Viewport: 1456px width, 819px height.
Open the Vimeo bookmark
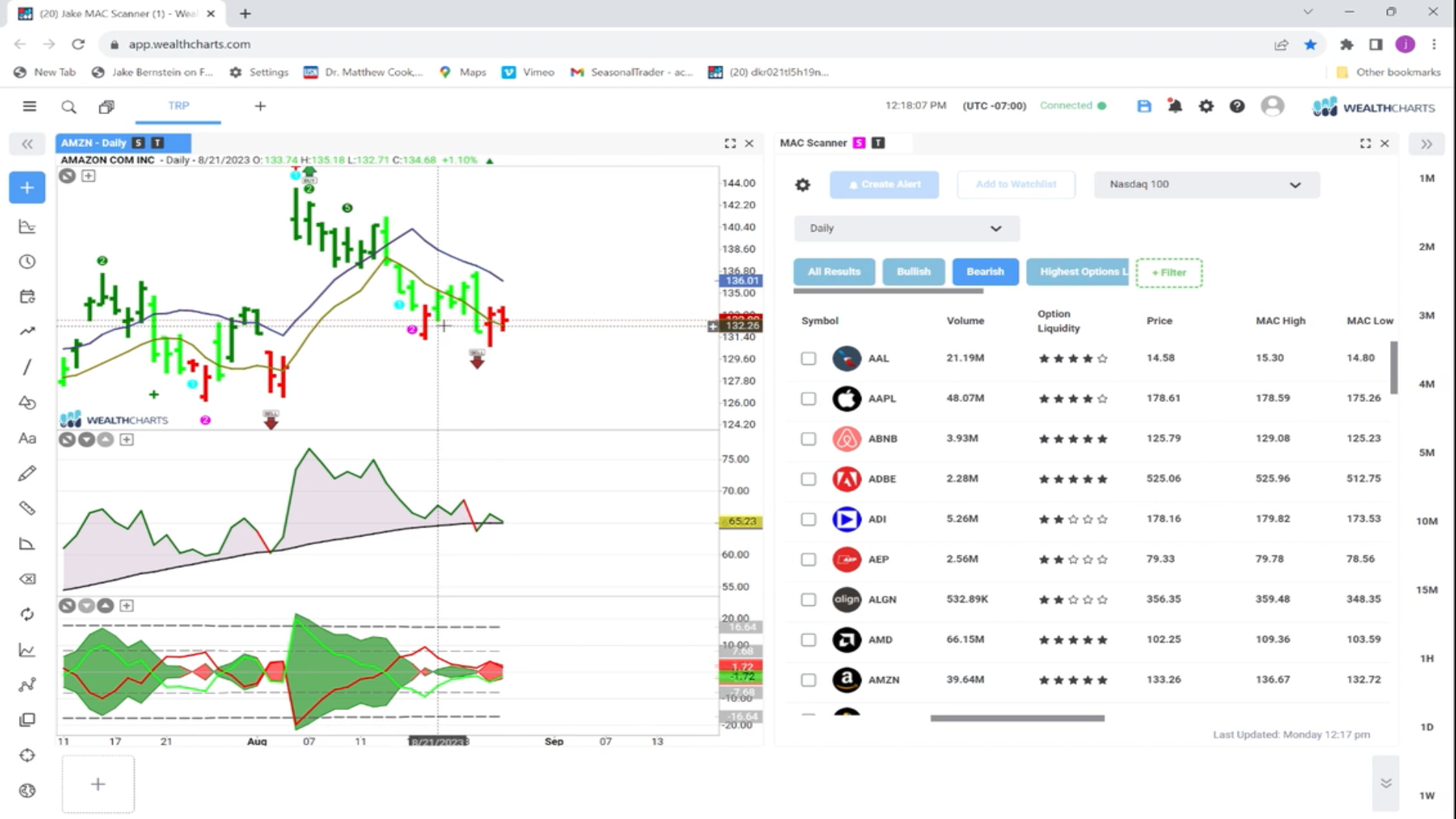coord(529,72)
